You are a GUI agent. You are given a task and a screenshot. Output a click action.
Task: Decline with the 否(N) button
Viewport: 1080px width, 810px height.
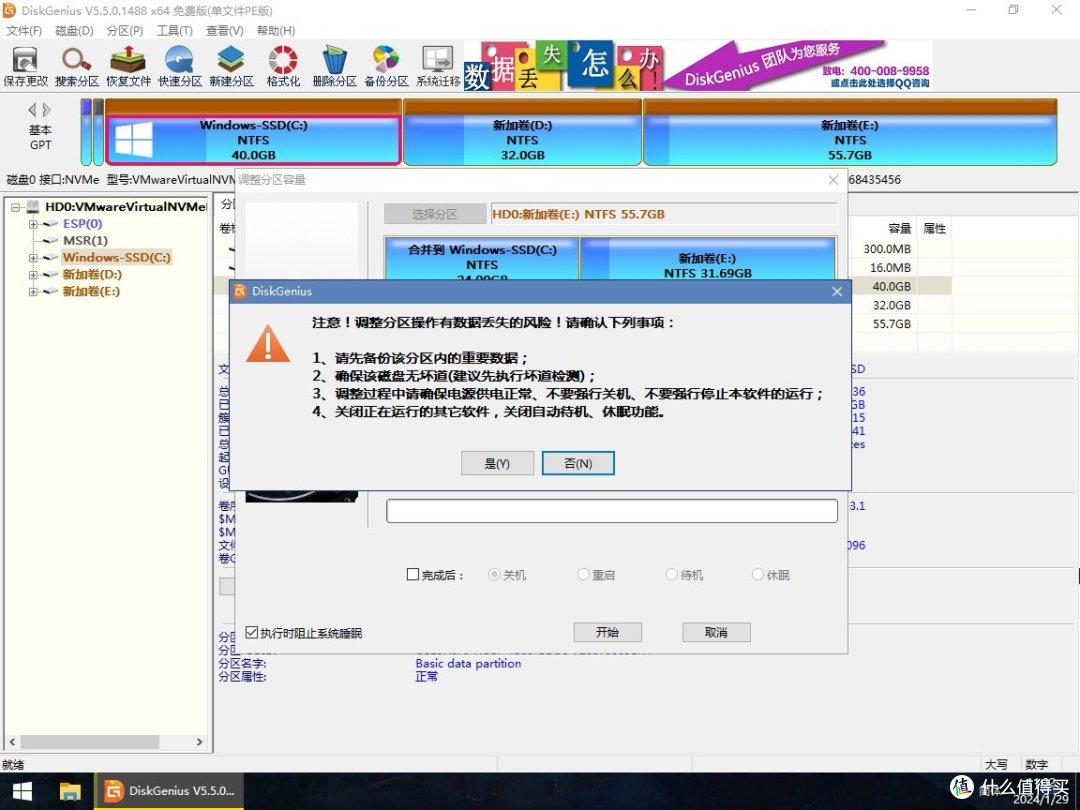tap(578, 464)
